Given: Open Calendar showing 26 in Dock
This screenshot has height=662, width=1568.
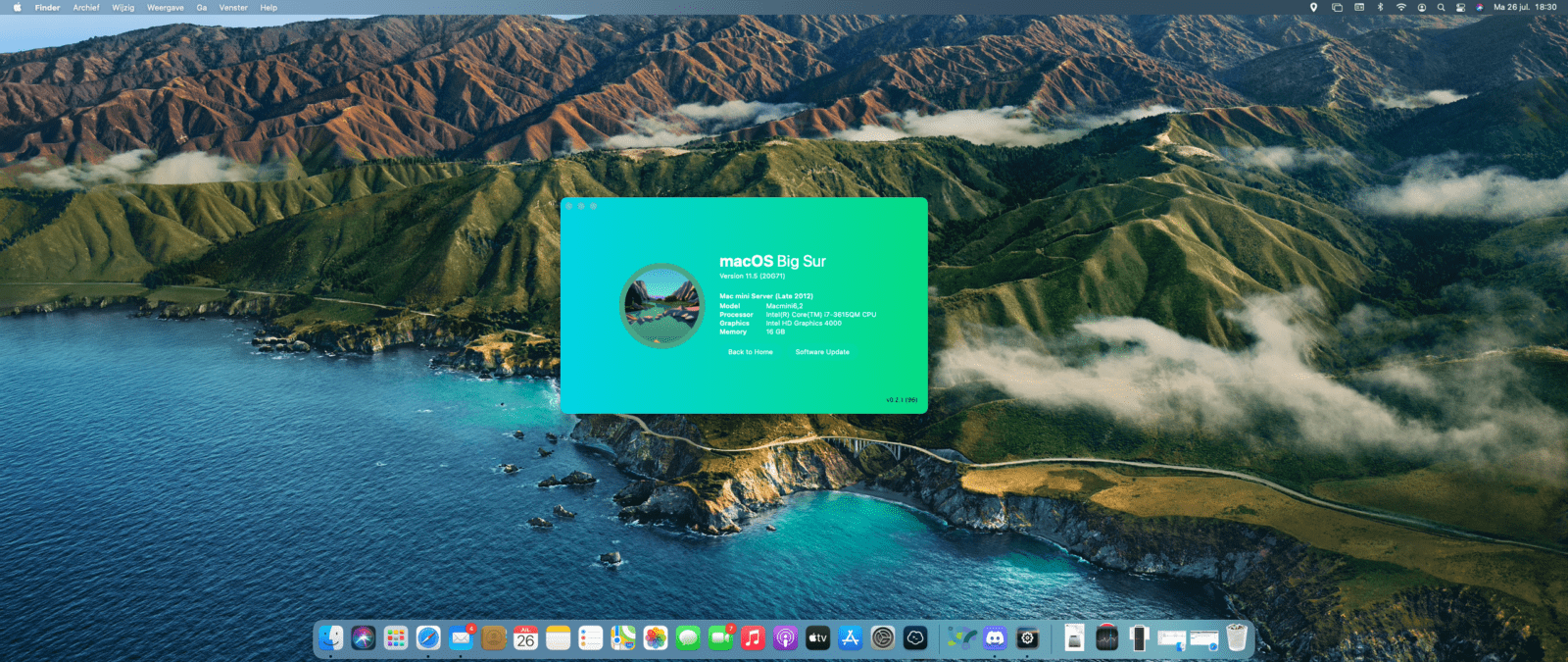Looking at the screenshot, I should 526,638.
